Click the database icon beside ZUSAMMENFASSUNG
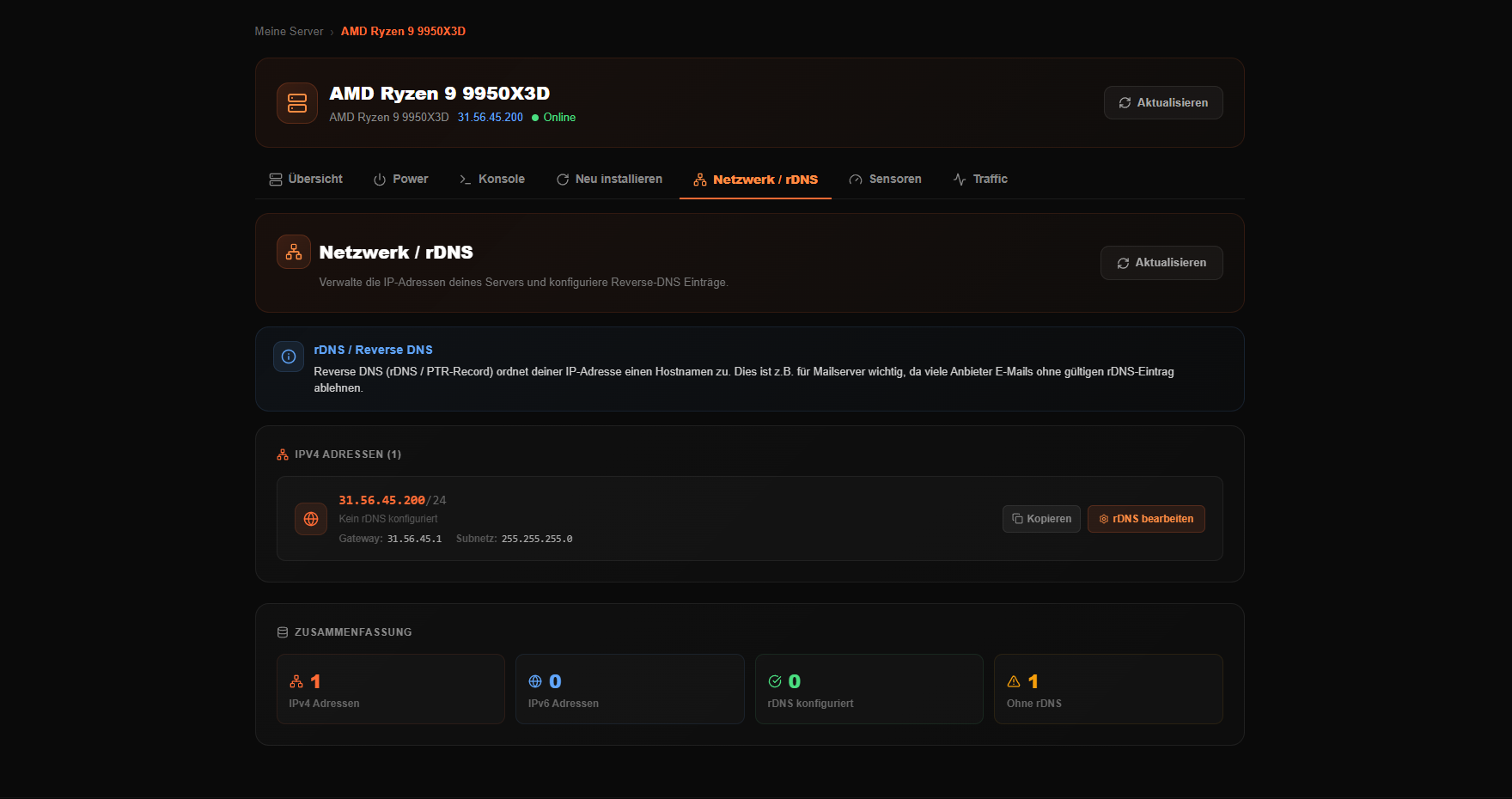Image resolution: width=1512 pixels, height=799 pixels. 283,632
